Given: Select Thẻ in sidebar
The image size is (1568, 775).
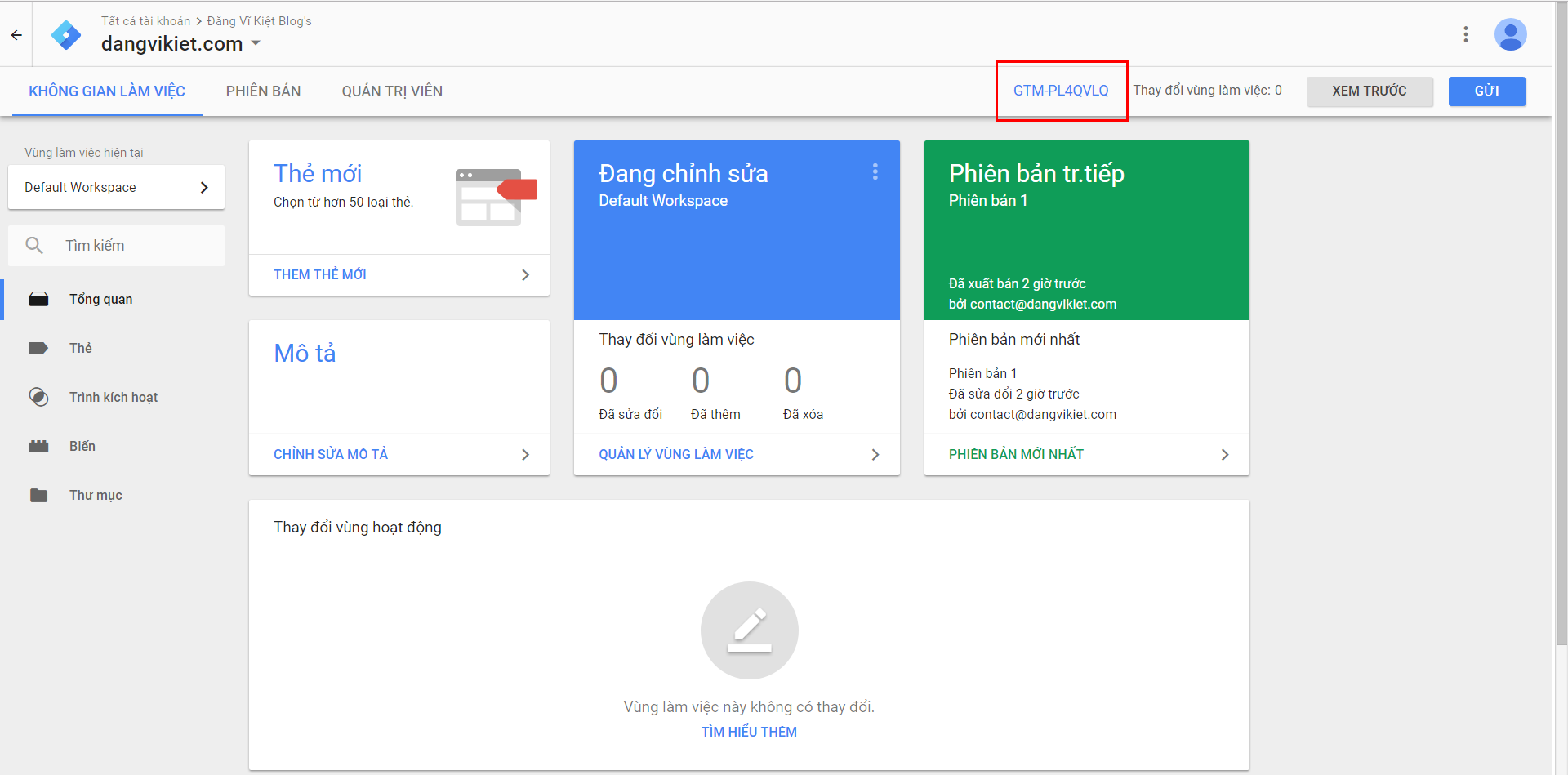Looking at the screenshot, I should point(80,348).
